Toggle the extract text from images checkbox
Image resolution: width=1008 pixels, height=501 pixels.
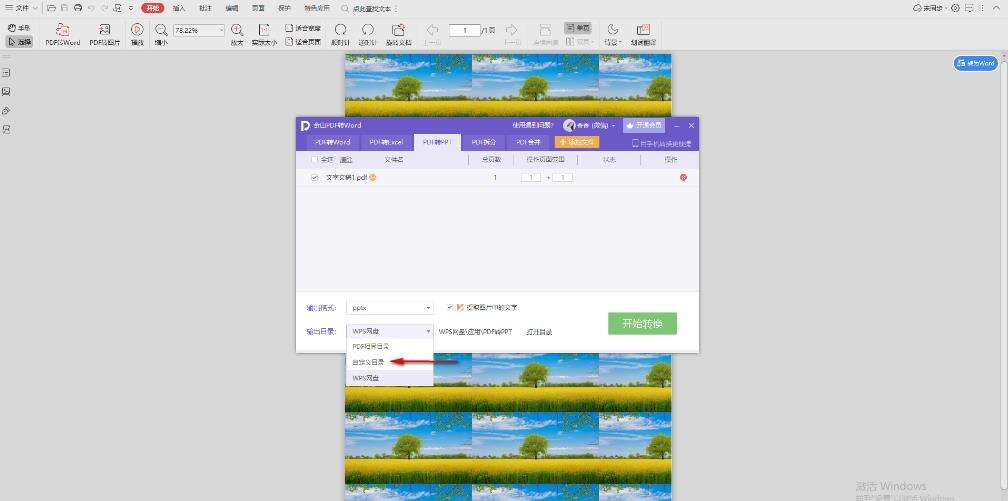coord(450,307)
